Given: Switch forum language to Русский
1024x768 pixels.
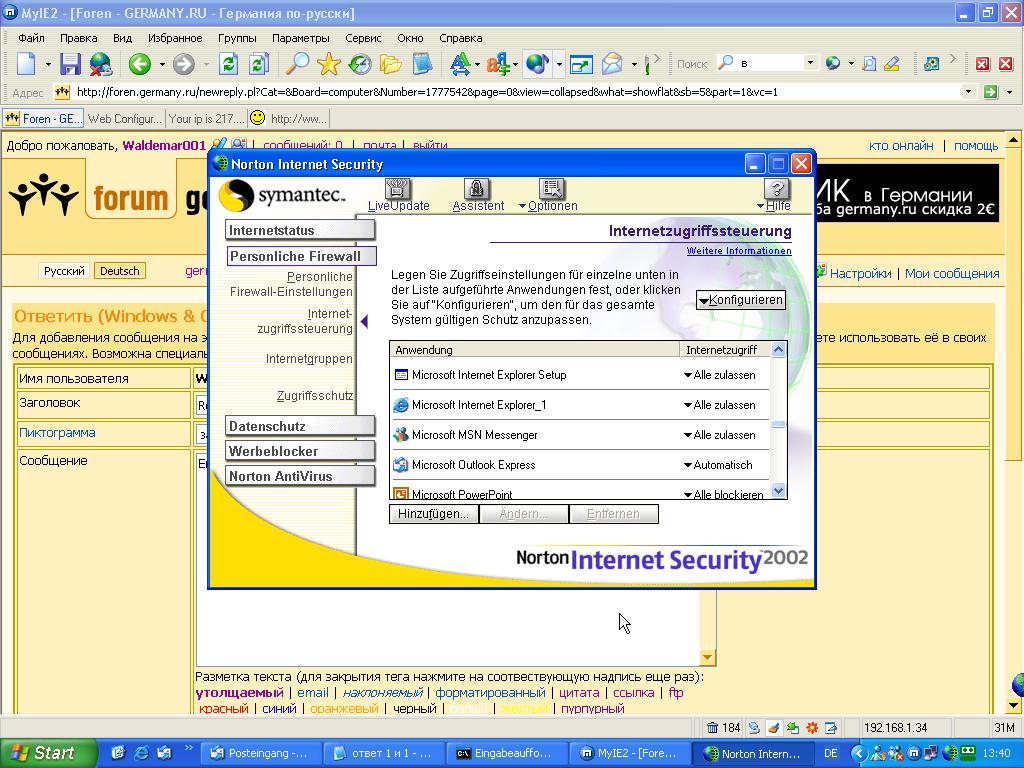Looking at the screenshot, I should tap(64, 271).
